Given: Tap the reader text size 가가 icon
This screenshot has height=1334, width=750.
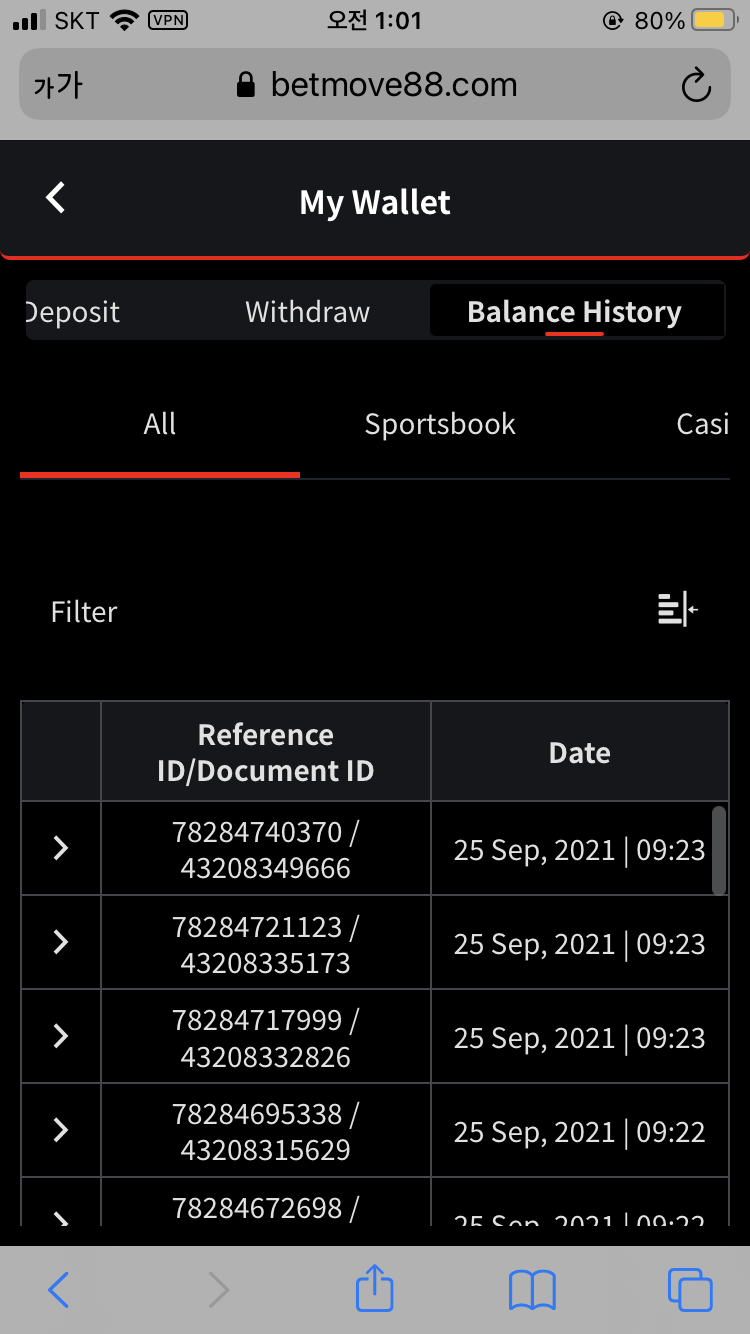Looking at the screenshot, I should click(x=58, y=86).
